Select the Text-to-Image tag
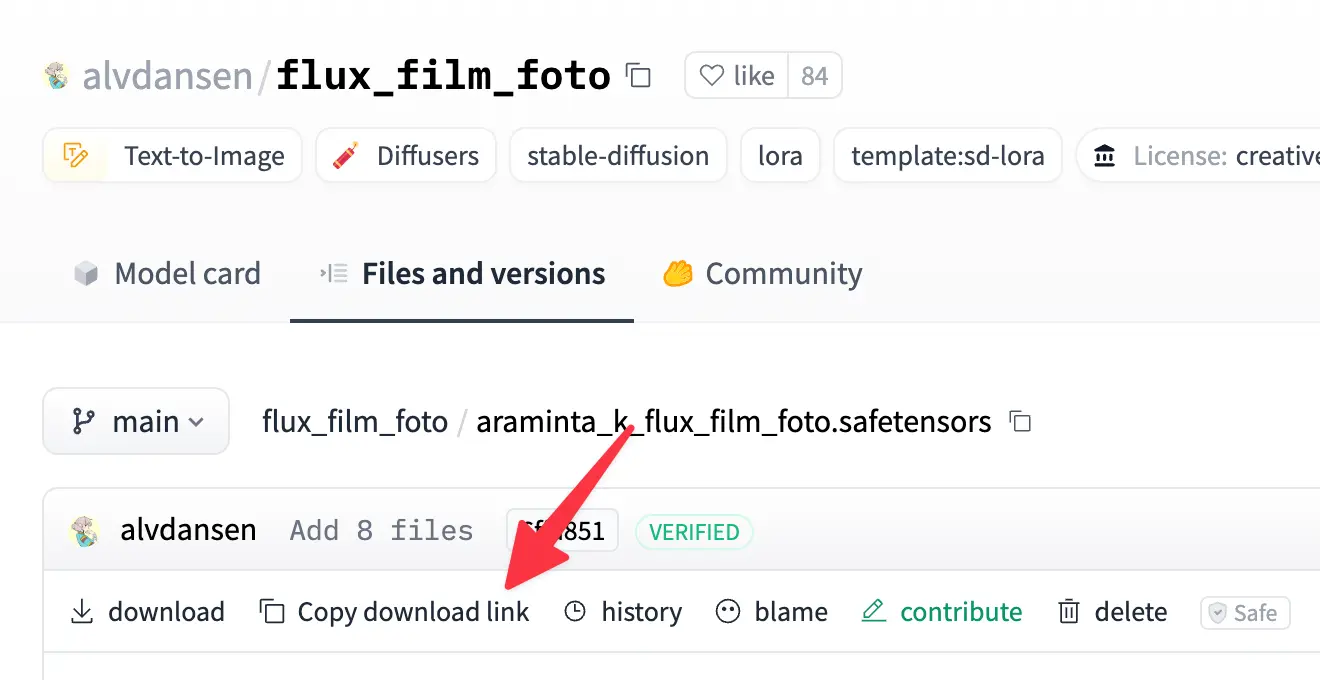 (172, 156)
